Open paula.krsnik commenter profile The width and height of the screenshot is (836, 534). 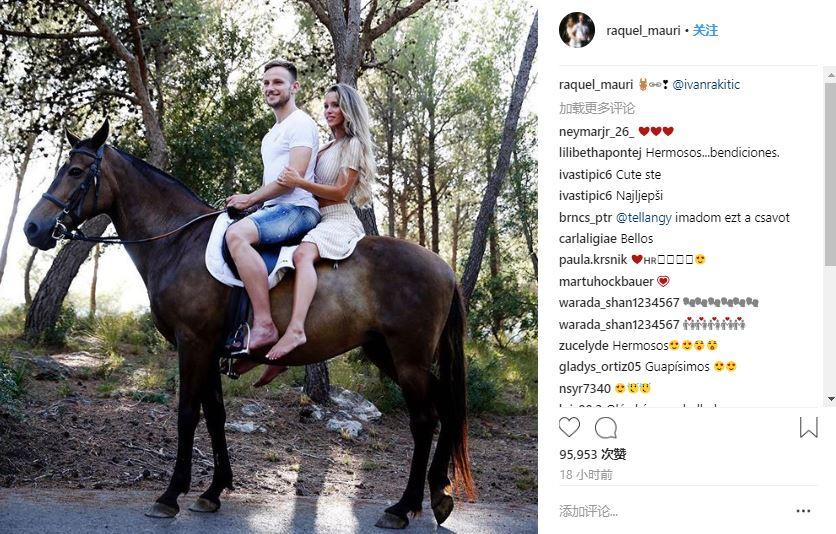593,260
